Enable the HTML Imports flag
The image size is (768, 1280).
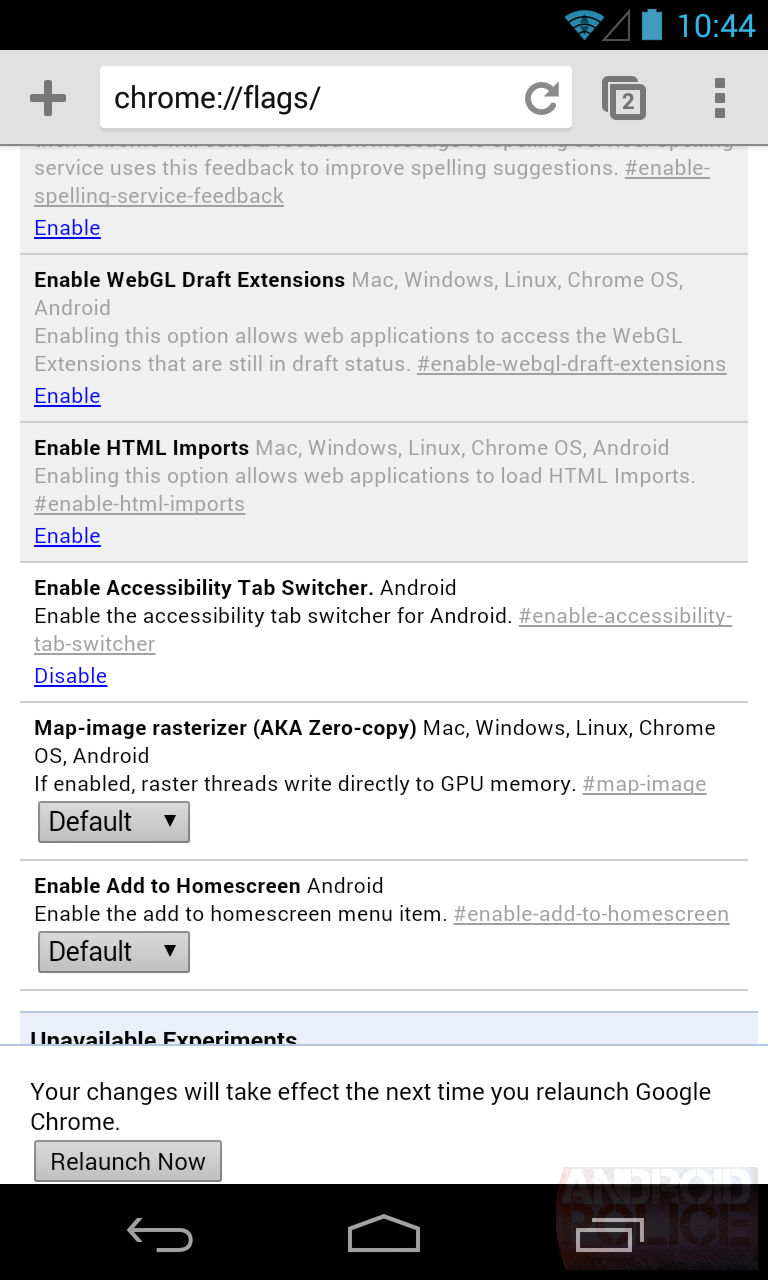click(x=67, y=536)
